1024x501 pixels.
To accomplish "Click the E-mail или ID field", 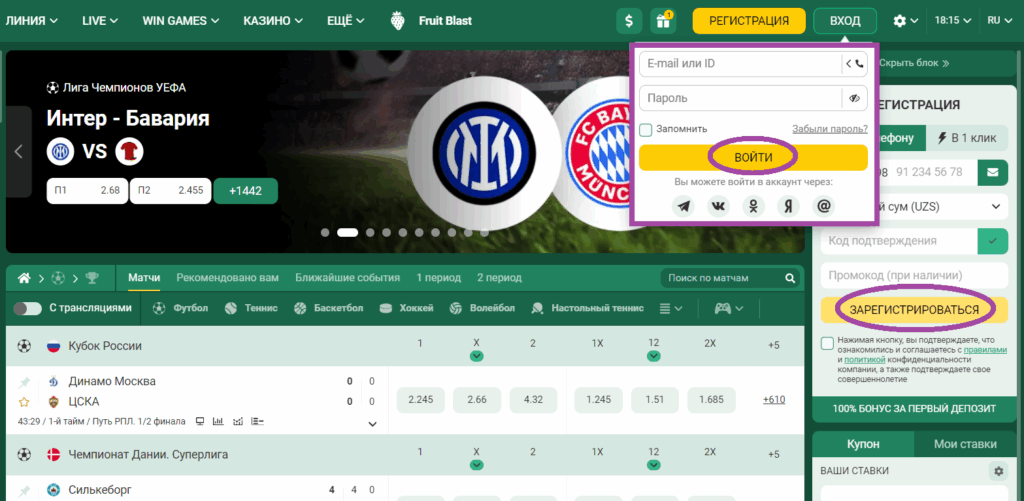I will tap(740, 64).
